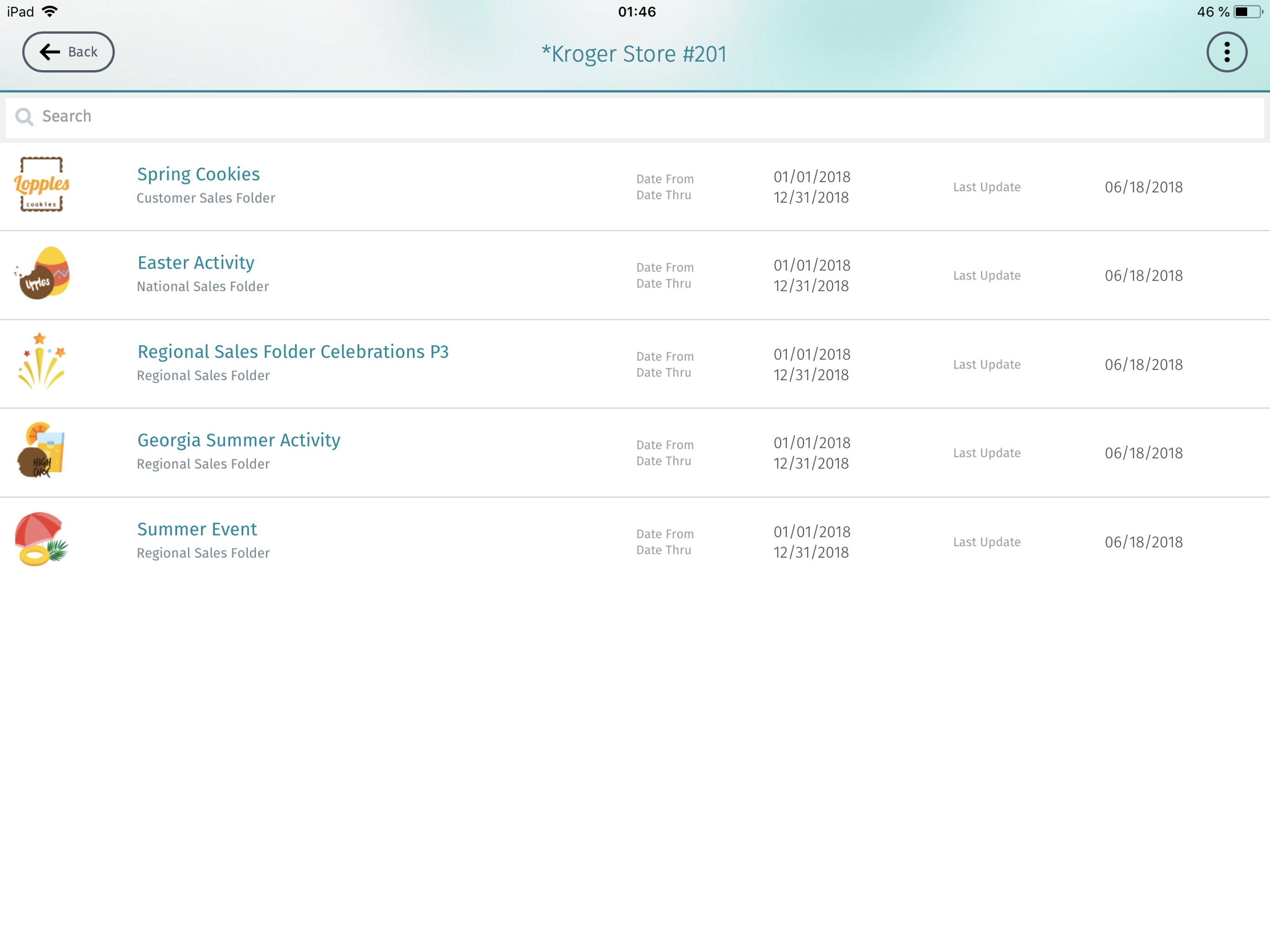Viewport: 1270px width, 952px height.
Task: Open the three-dot more options menu
Action: click(1226, 52)
